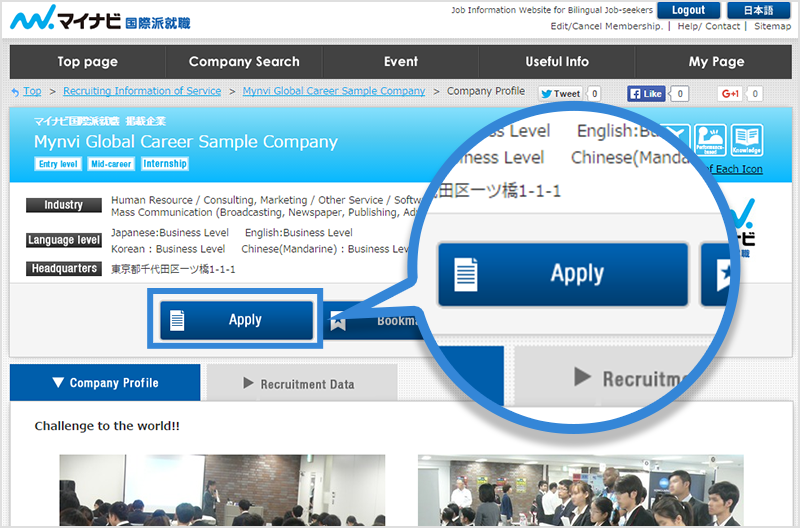Click the Headquarters label
This screenshot has height=528, width=800.
coord(64,268)
